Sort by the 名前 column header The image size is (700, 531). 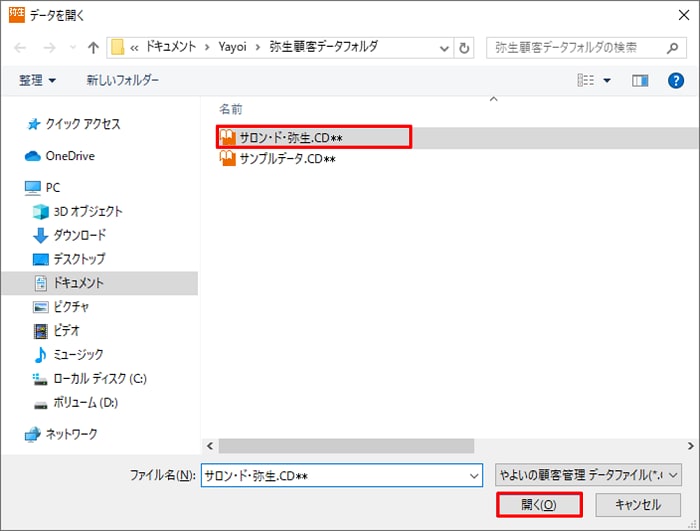[x=231, y=109]
